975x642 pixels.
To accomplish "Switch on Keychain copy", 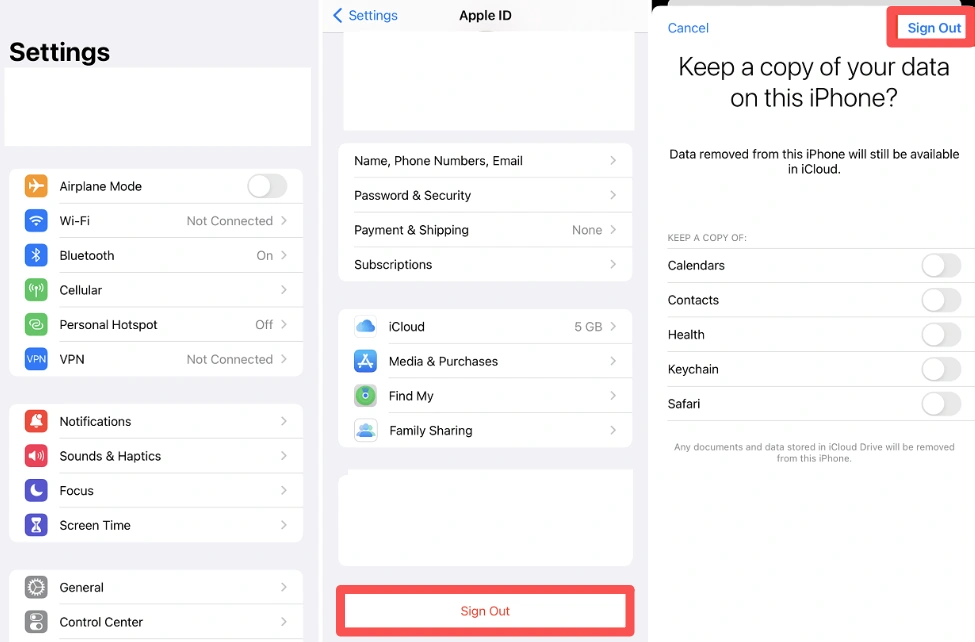I will click(x=941, y=370).
